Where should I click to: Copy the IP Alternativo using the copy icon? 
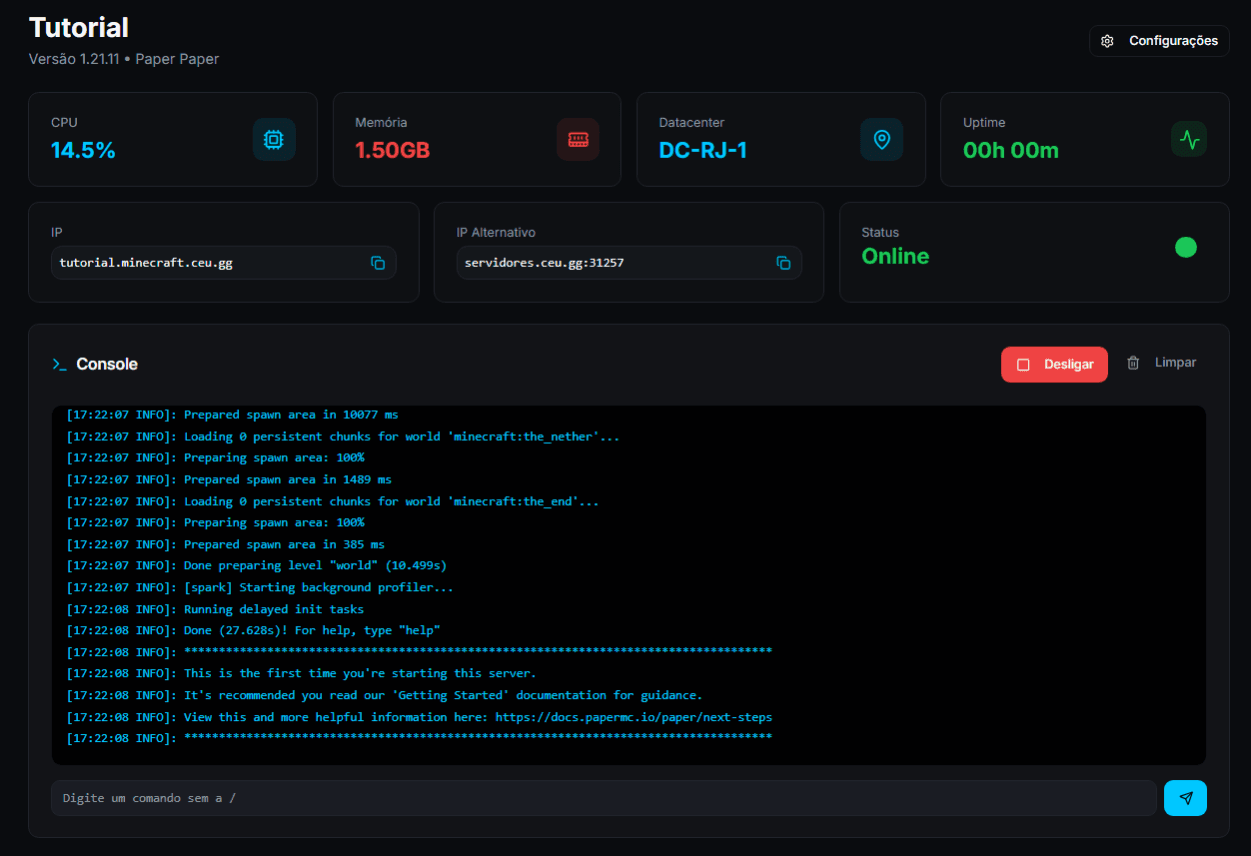(x=784, y=263)
